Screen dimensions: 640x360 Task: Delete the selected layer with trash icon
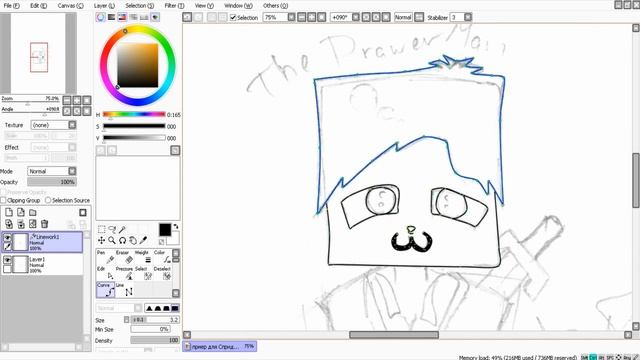click(44, 224)
